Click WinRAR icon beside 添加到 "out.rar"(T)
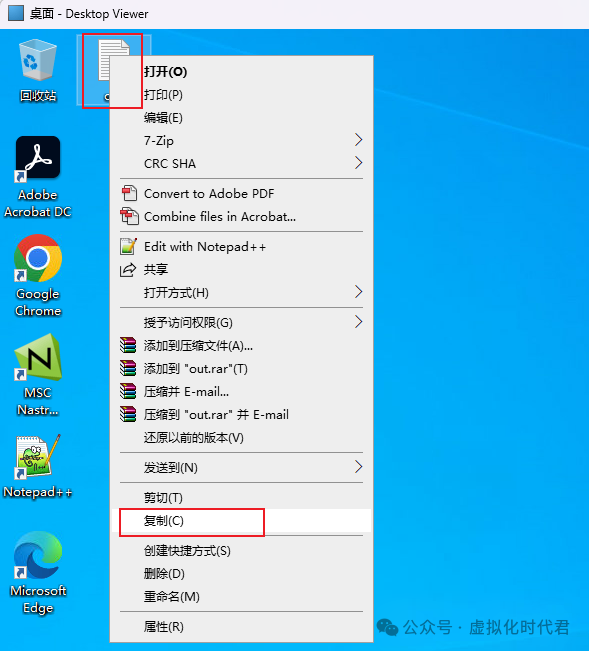The image size is (589, 651). [128, 368]
